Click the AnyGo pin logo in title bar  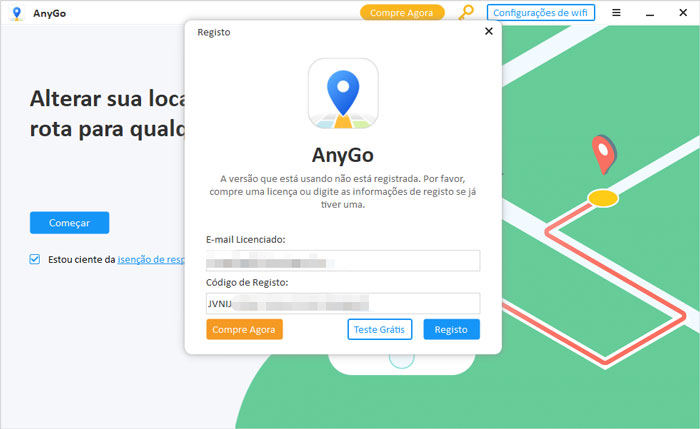[17, 13]
